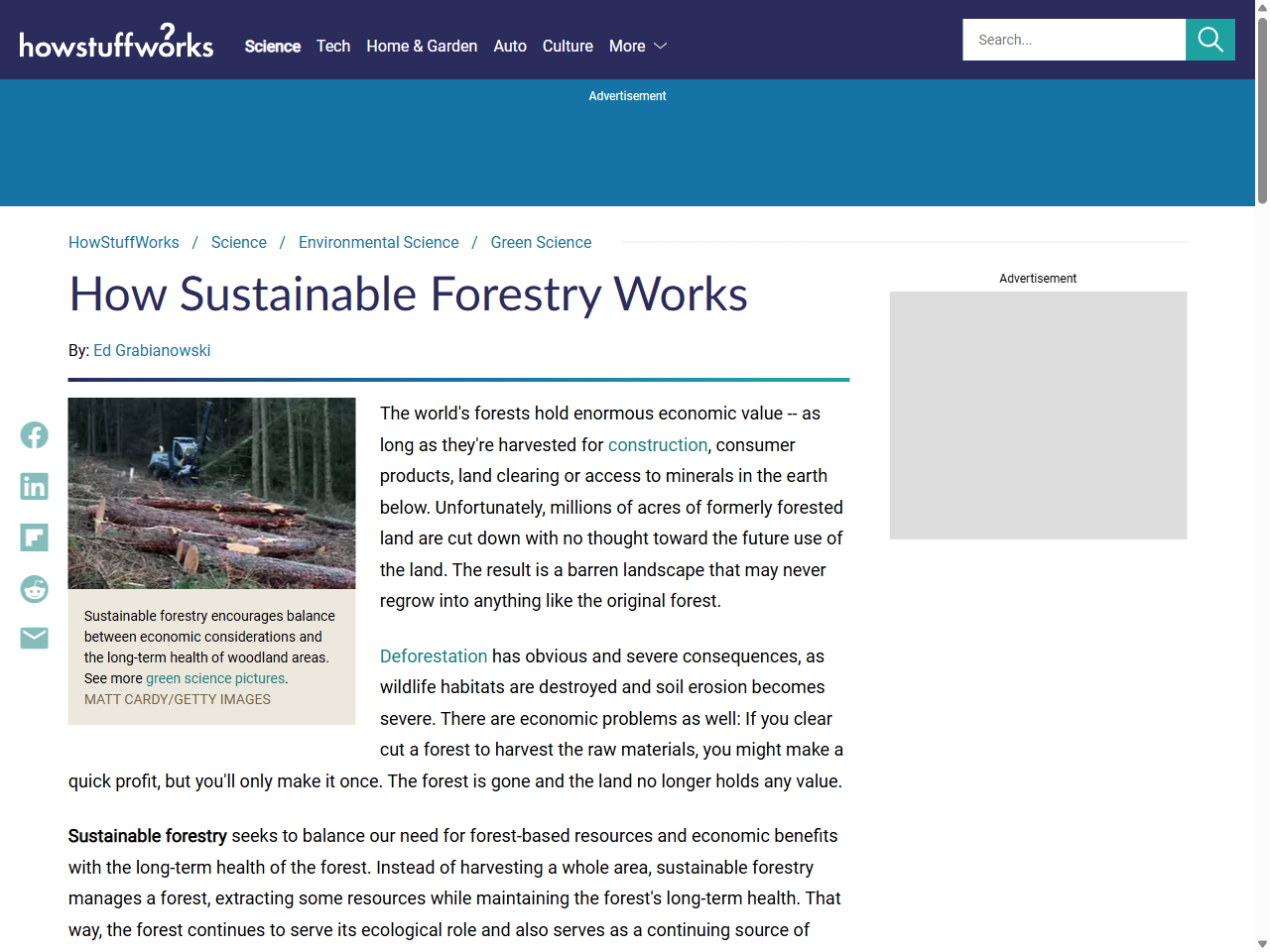
Task: Switch to the Science navigation tab
Action: coord(272,46)
